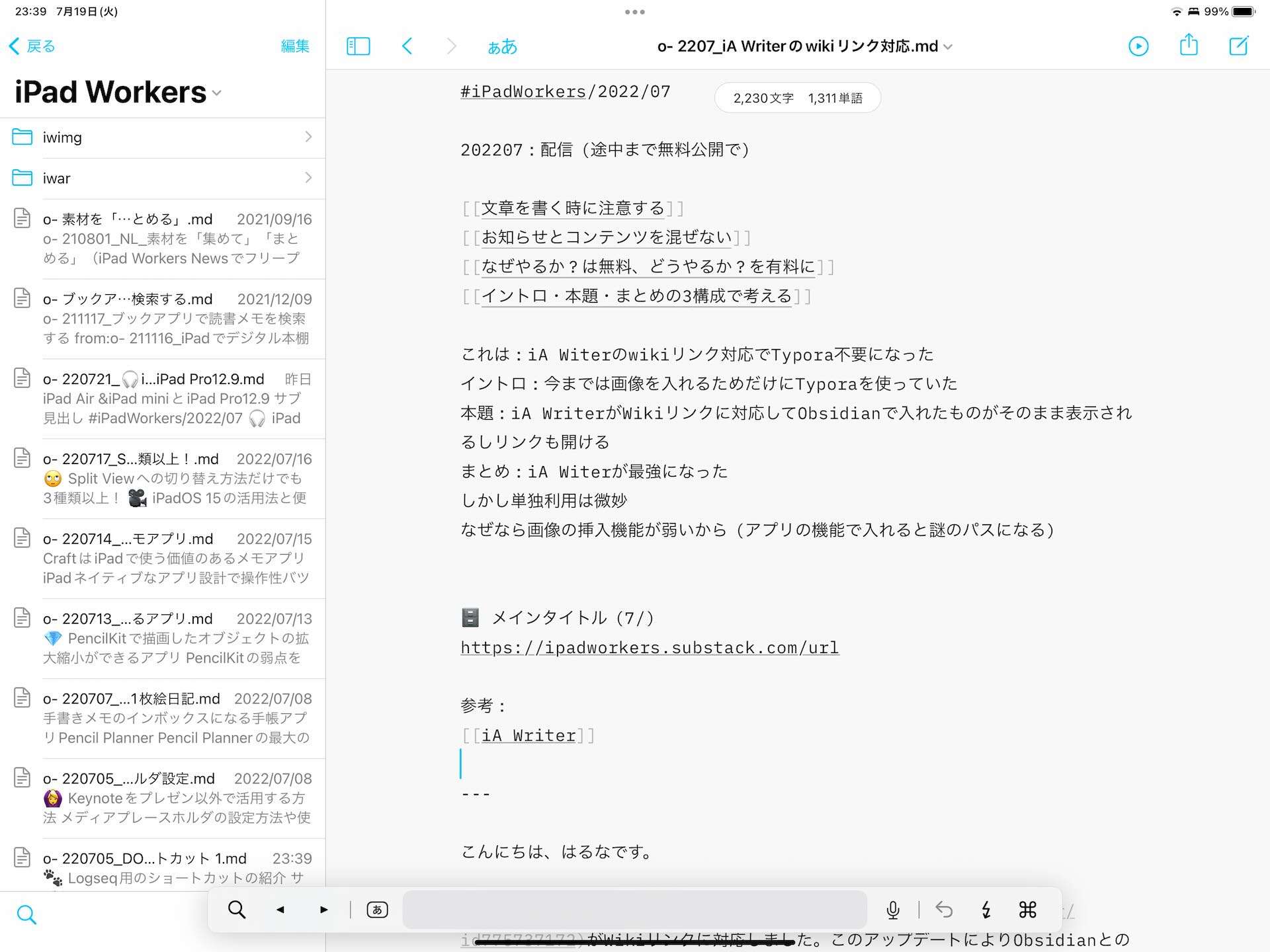Open file o- 220721 iPad Pro12.9.md
1270x952 pixels.
point(163,399)
